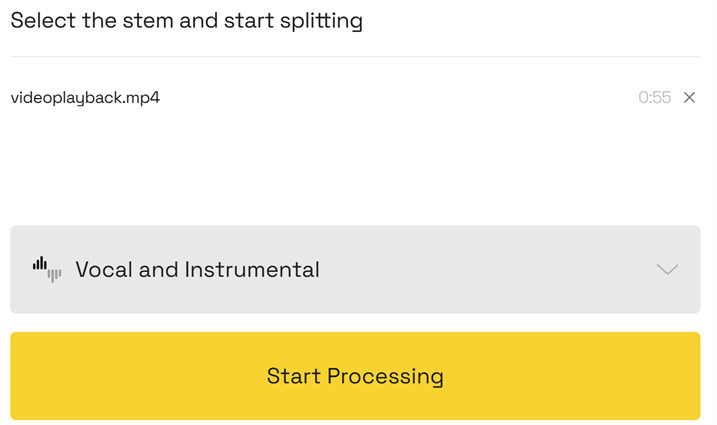Open the Vocal and Instrumental dropdown

355,269
